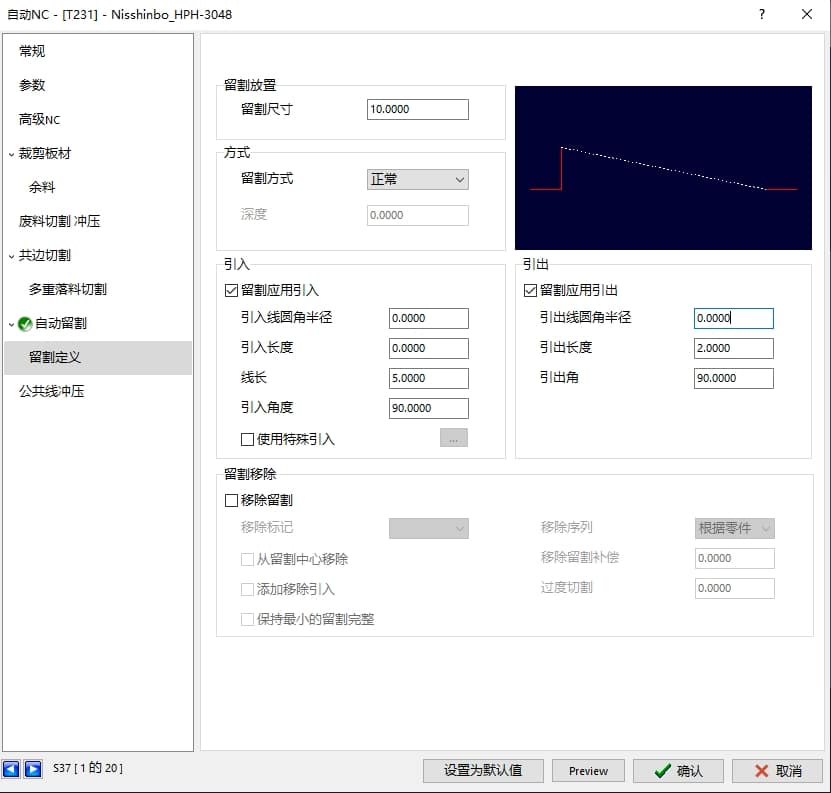Open the 留割方式 dropdown

click(418, 180)
